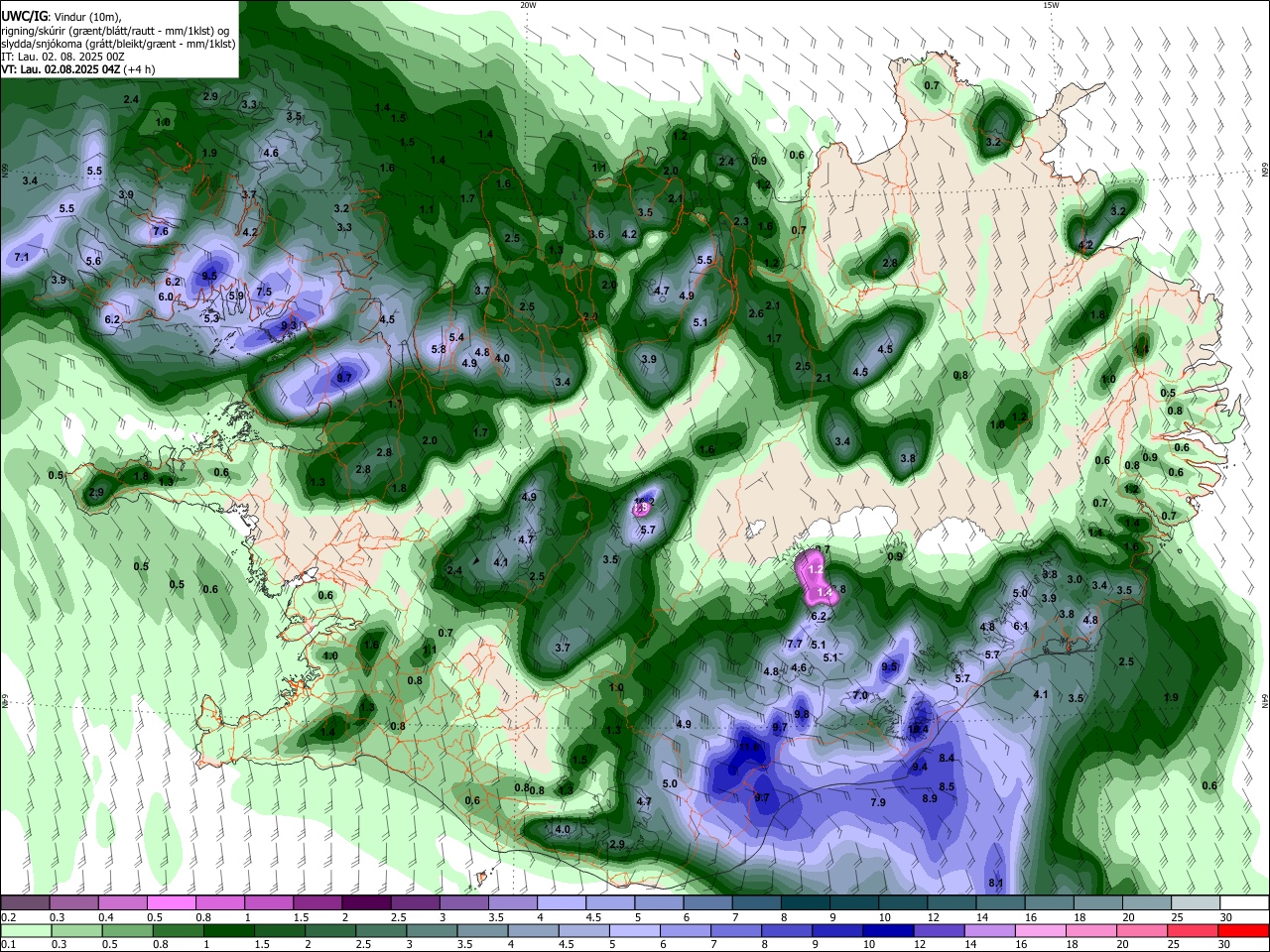1270x952 pixels.
Task: Click the 7.0 precipitation value
Action: point(860,695)
